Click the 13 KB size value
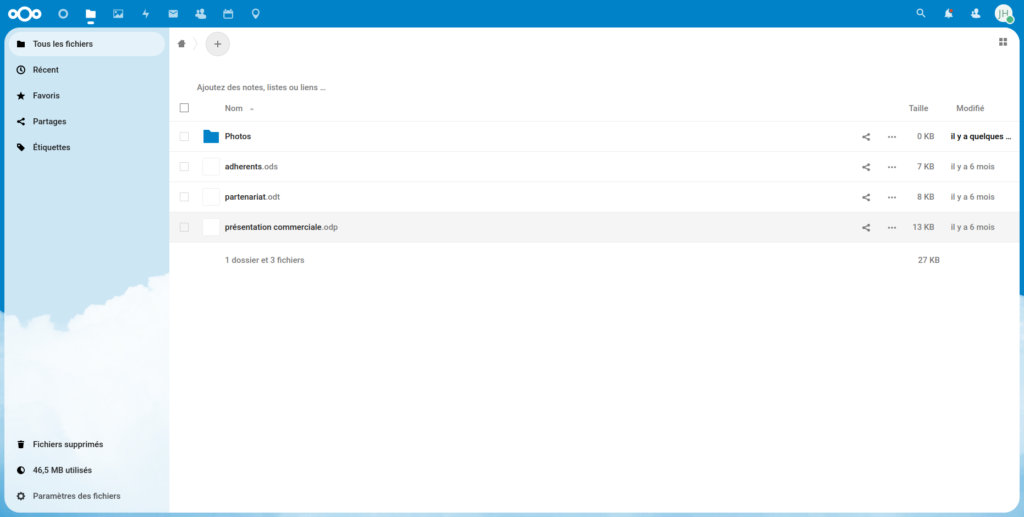The width and height of the screenshot is (1024, 517). click(x=923, y=227)
